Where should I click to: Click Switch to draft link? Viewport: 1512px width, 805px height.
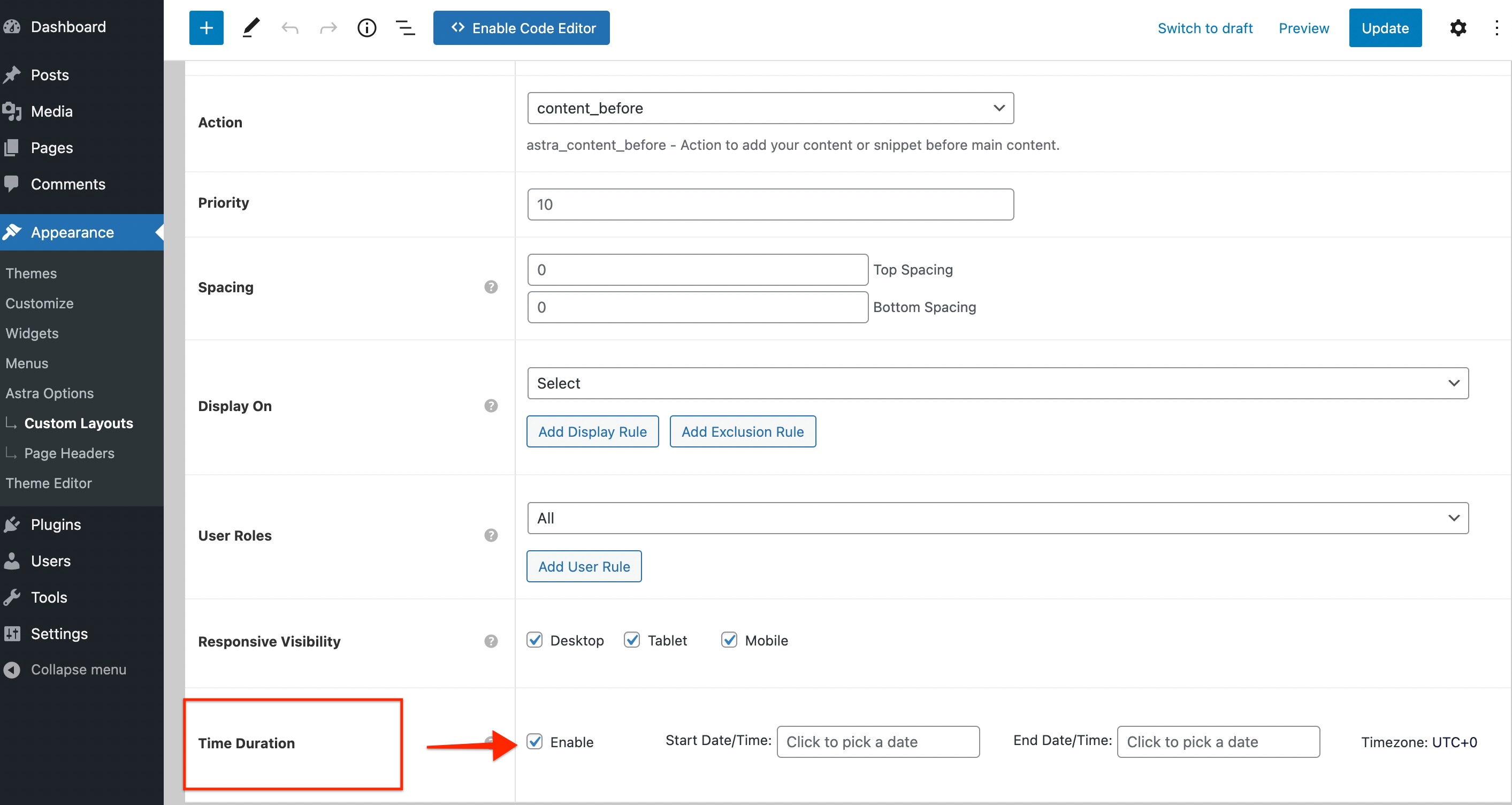tap(1204, 28)
